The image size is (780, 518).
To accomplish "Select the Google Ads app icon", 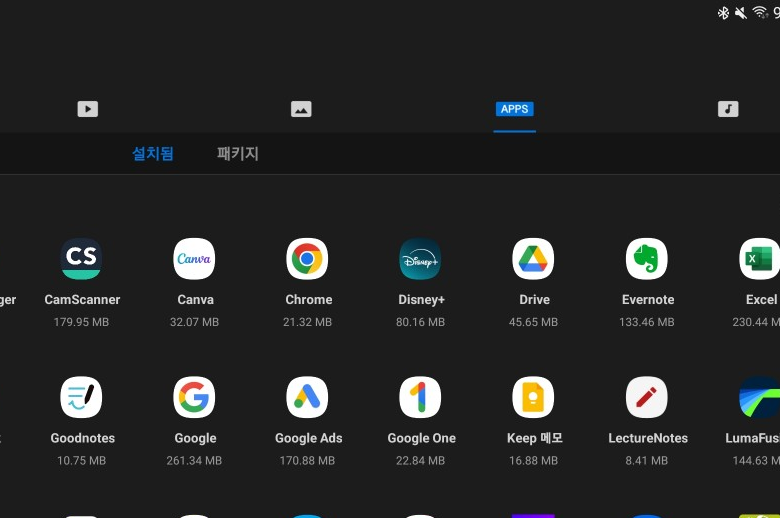I will [307, 397].
